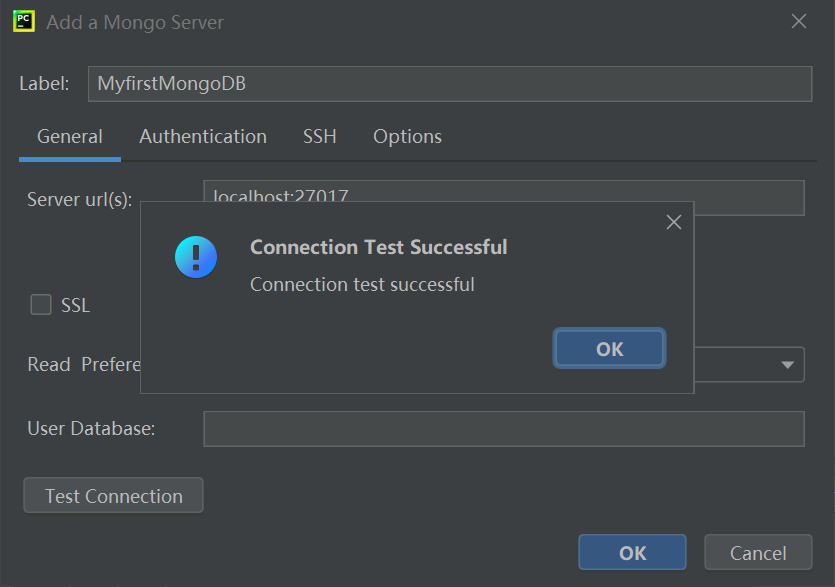Confirm the success popup with OK
This screenshot has height=587, width=835.
[x=608, y=348]
